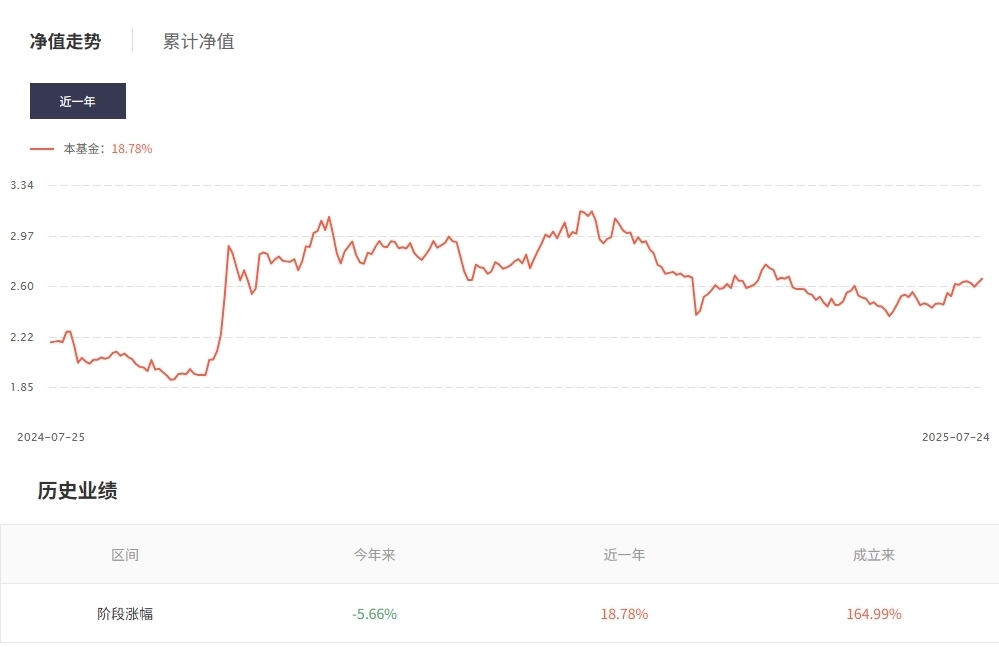Image resolution: width=999 pixels, height=647 pixels.
Task: Click the 164.99% since-inception value
Action: [874, 614]
